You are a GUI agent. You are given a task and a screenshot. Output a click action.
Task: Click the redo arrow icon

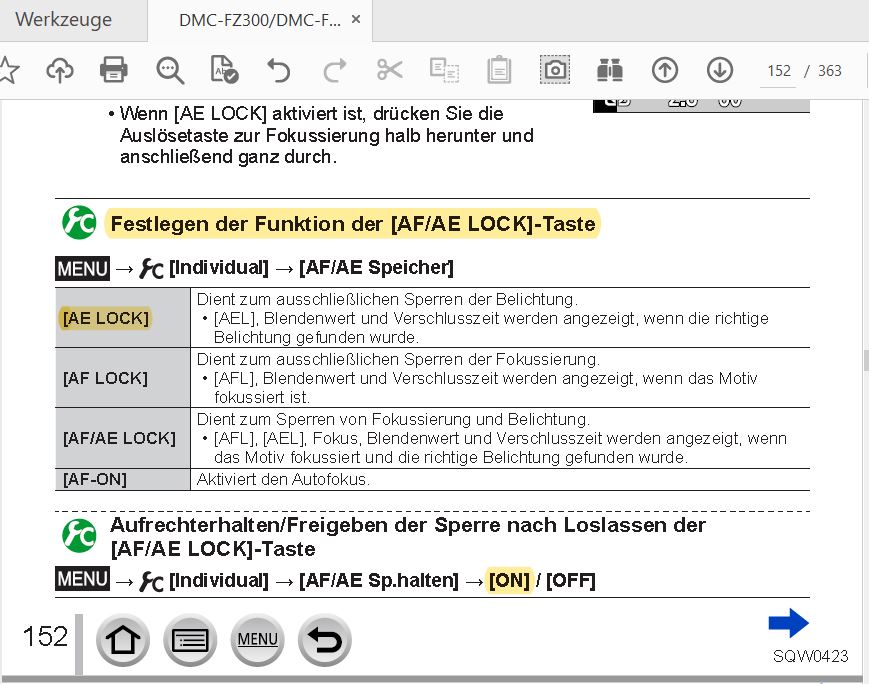(333, 70)
